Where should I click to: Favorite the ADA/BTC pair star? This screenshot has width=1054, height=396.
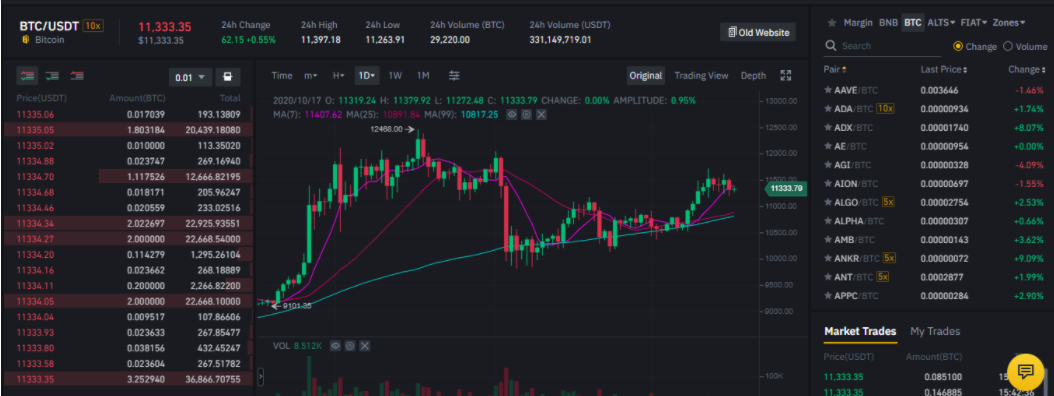pyautogui.click(x=827, y=109)
